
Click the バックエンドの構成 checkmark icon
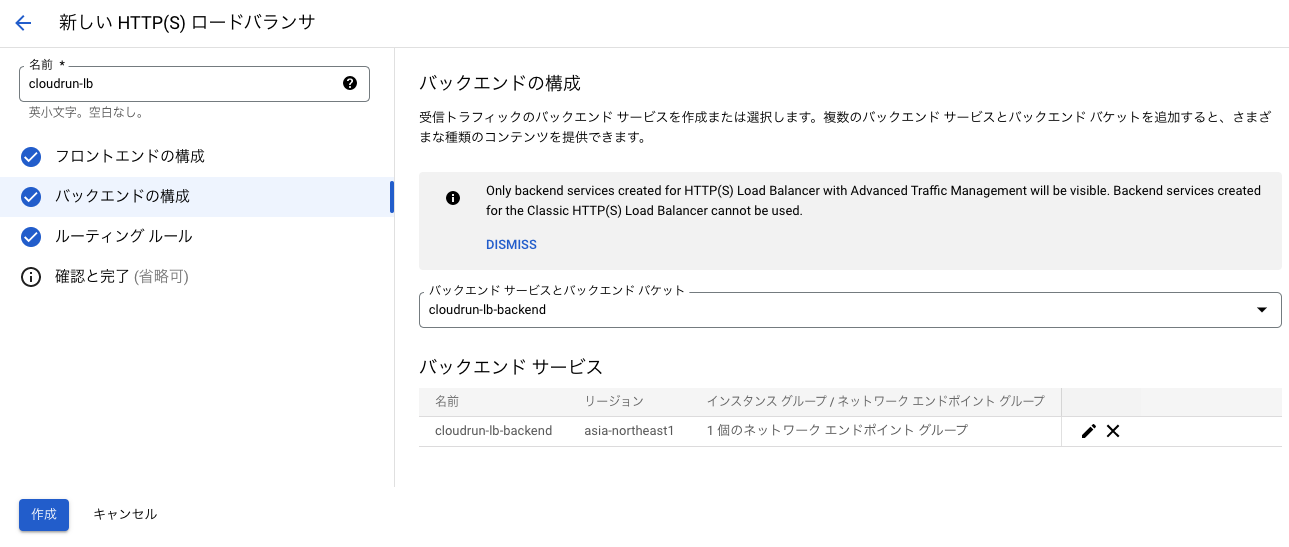coord(31,197)
